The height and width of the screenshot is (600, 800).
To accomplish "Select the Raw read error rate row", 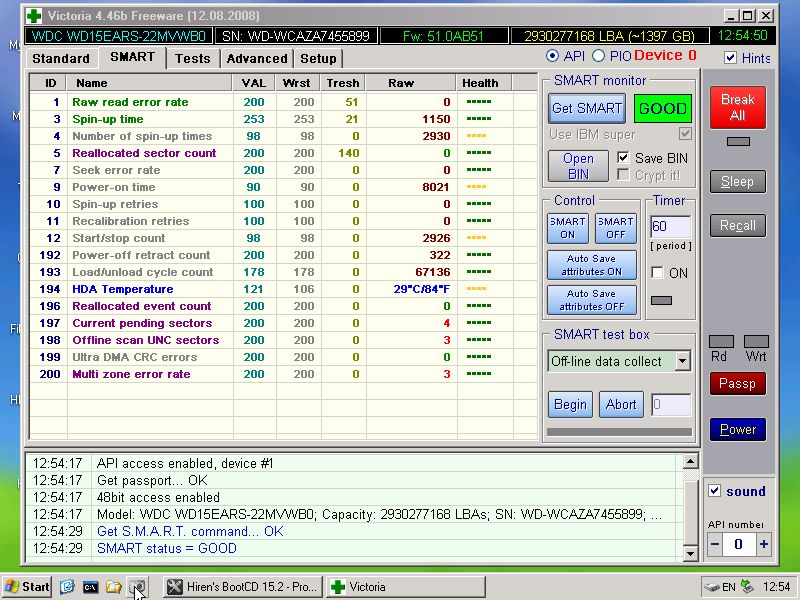I will pyautogui.click(x=283, y=102).
